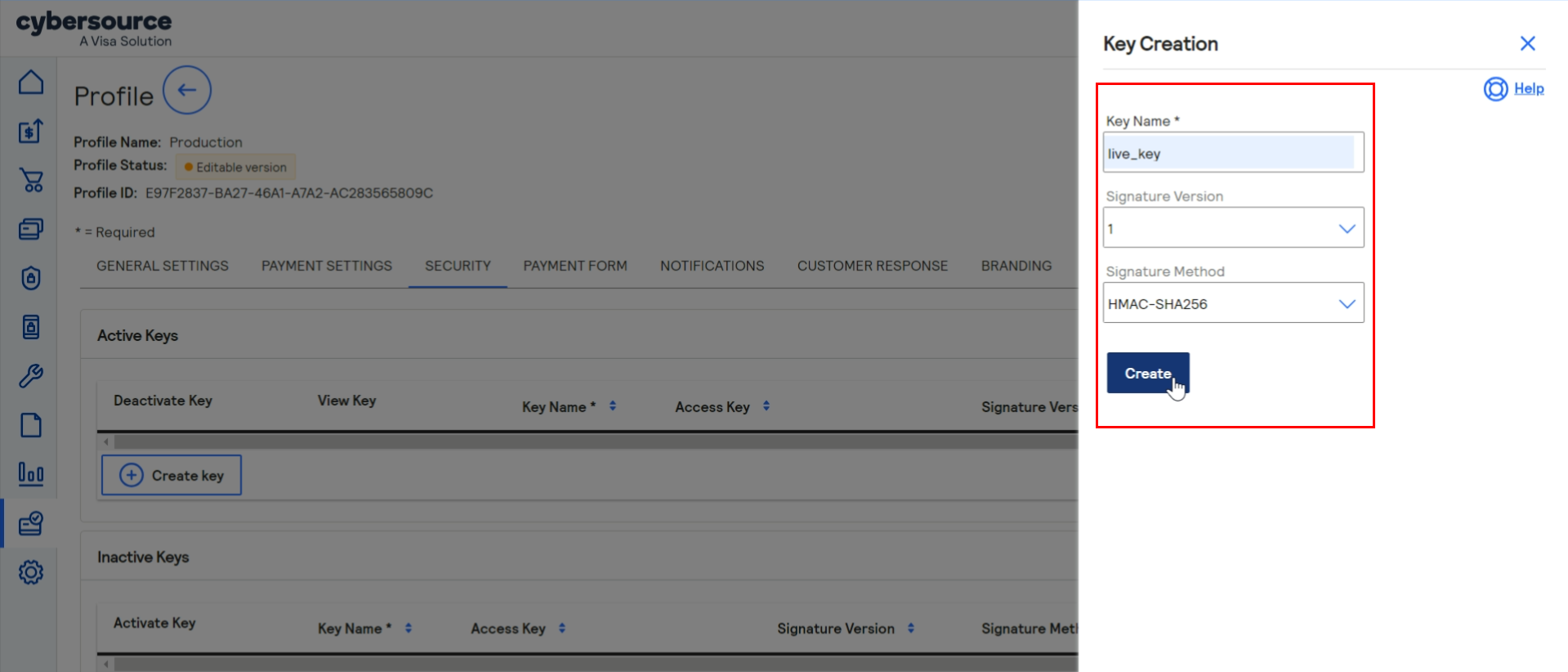This screenshot has width=1568, height=672.
Task: Click the wrench tools sidebar icon
Action: [x=31, y=376]
